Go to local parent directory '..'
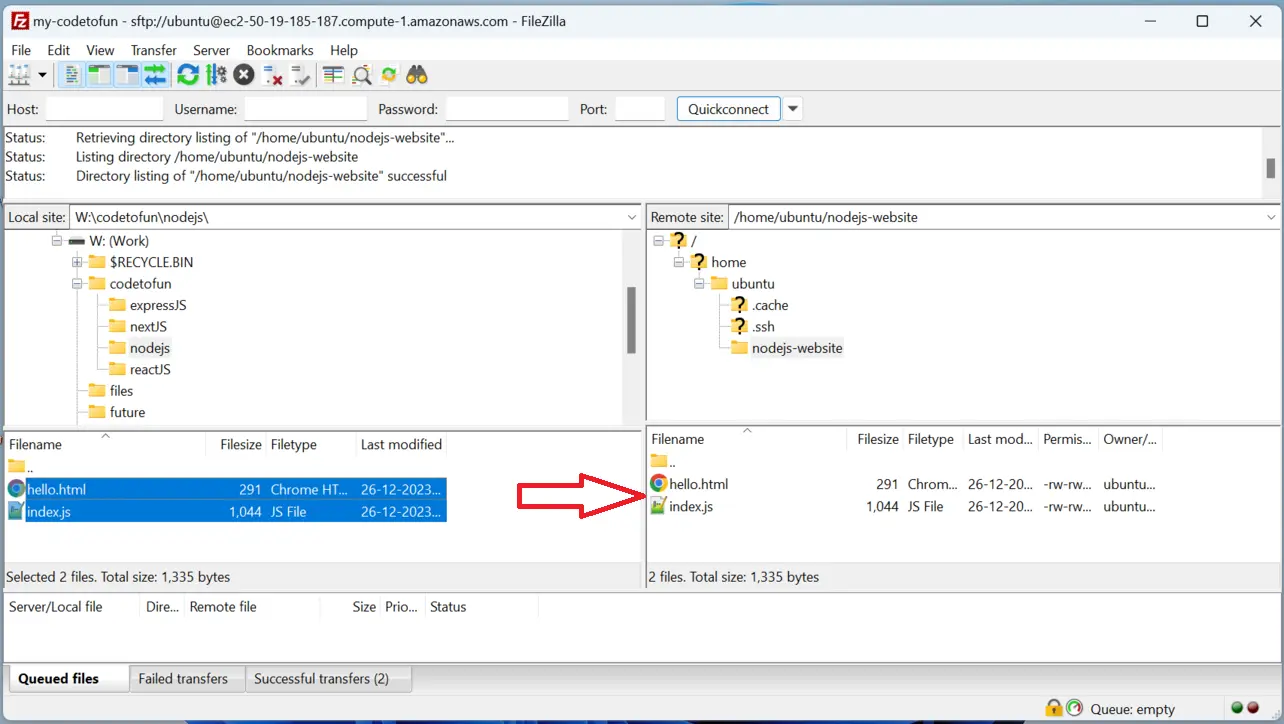 tap(22, 467)
